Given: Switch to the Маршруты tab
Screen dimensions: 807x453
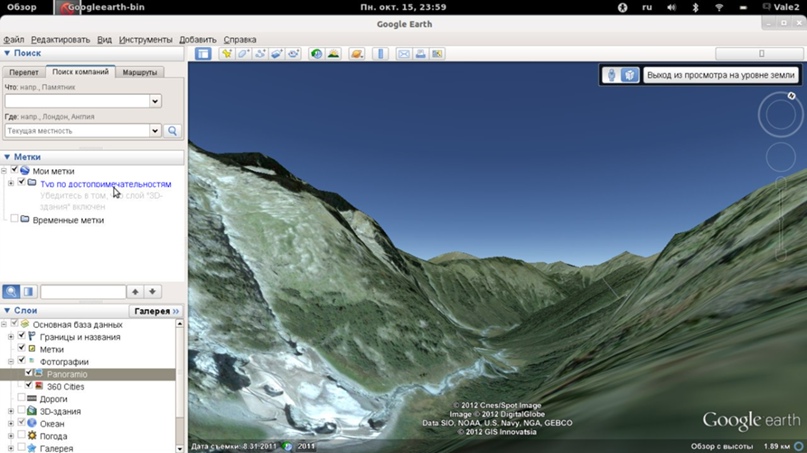Looking at the screenshot, I should pos(140,72).
